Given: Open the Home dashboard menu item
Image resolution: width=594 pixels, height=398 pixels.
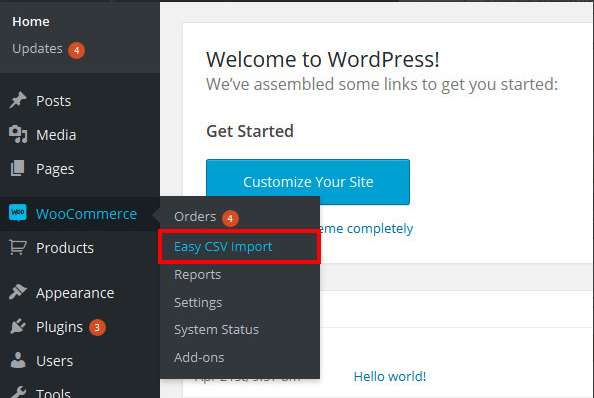Looking at the screenshot, I should (31, 22).
